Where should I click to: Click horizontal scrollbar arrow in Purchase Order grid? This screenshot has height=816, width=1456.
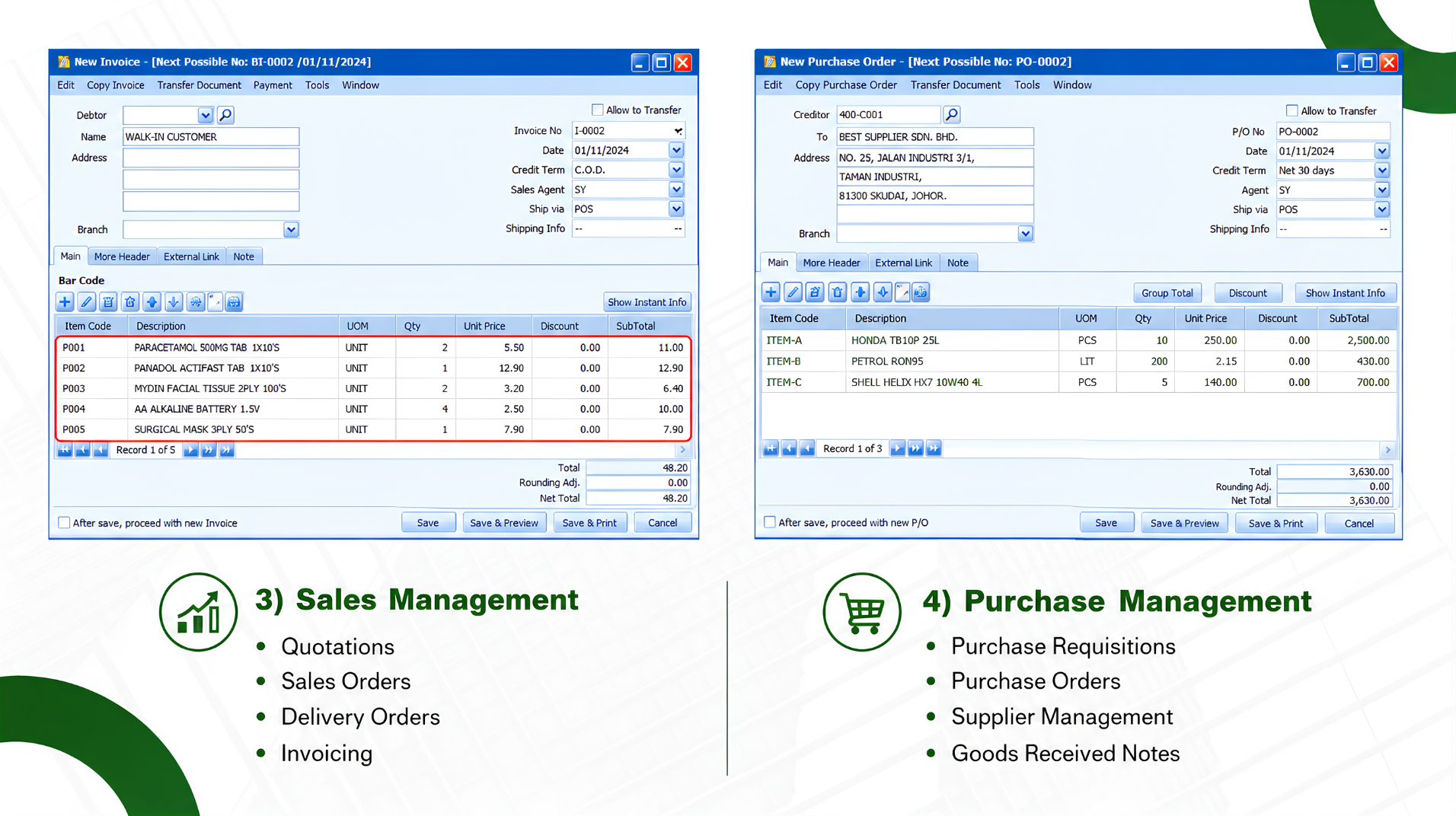[x=1387, y=449]
